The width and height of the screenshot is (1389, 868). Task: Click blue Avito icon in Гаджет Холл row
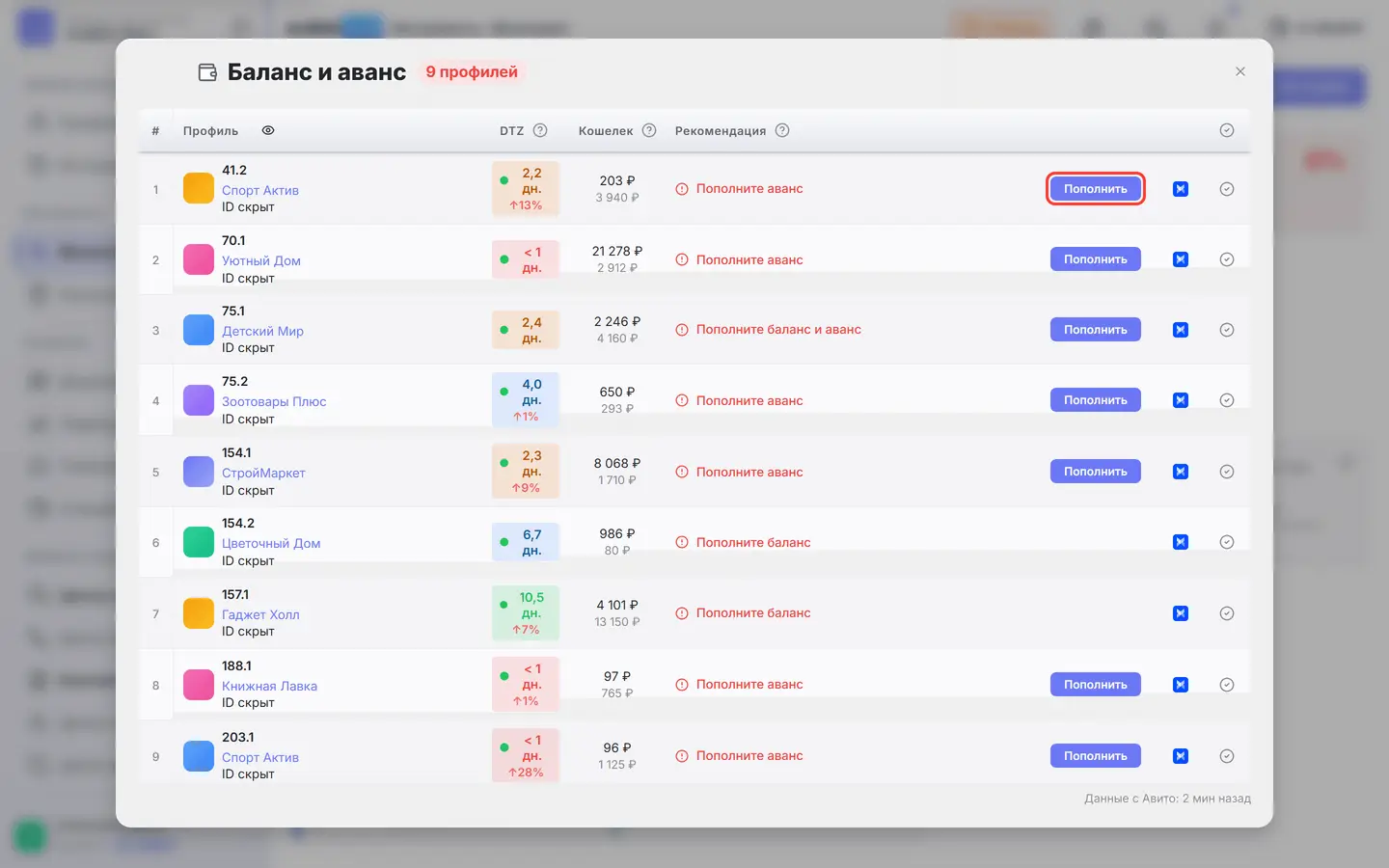click(x=1181, y=613)
